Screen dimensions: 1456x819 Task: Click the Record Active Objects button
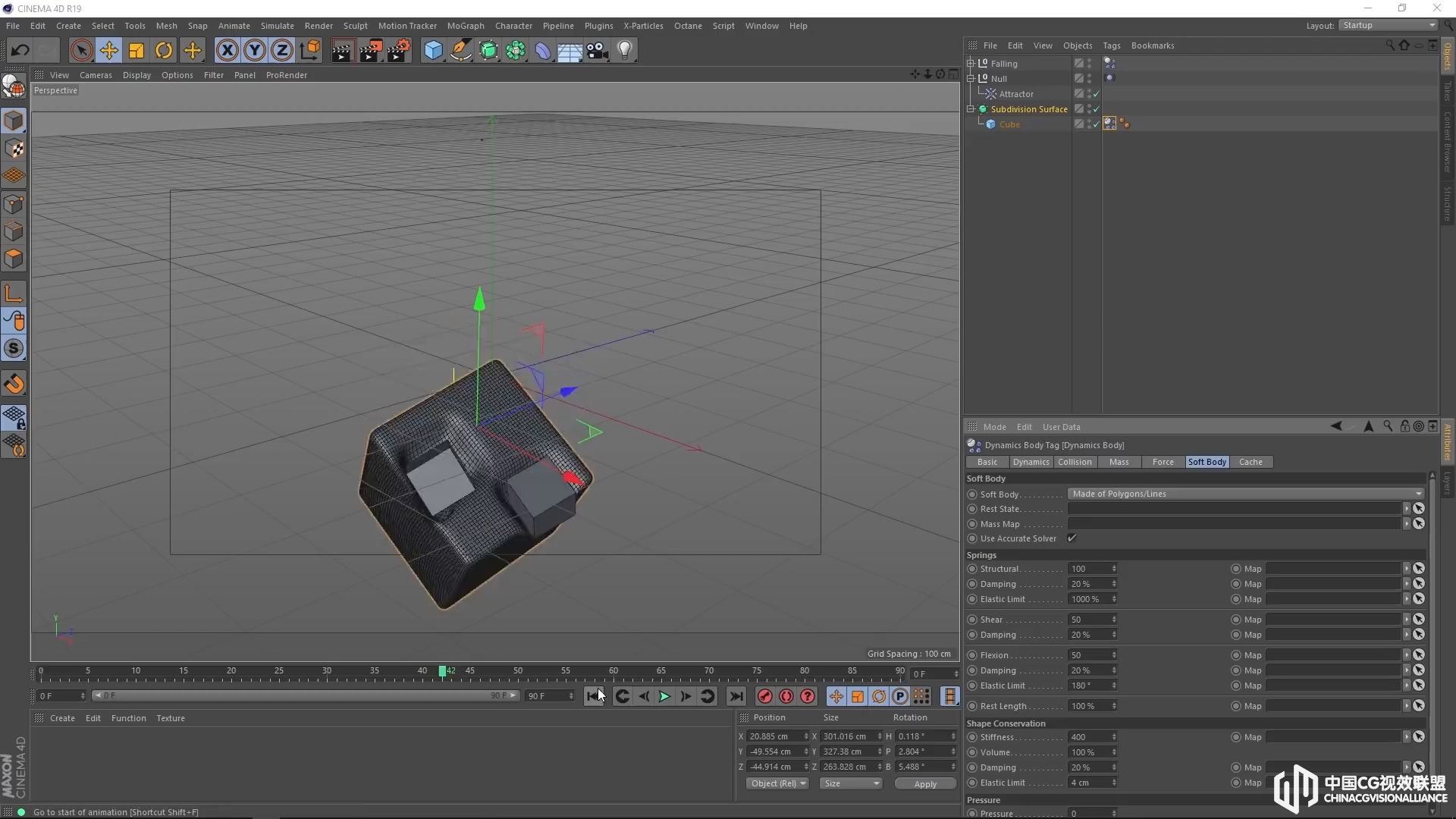click(x=765, y=696)
